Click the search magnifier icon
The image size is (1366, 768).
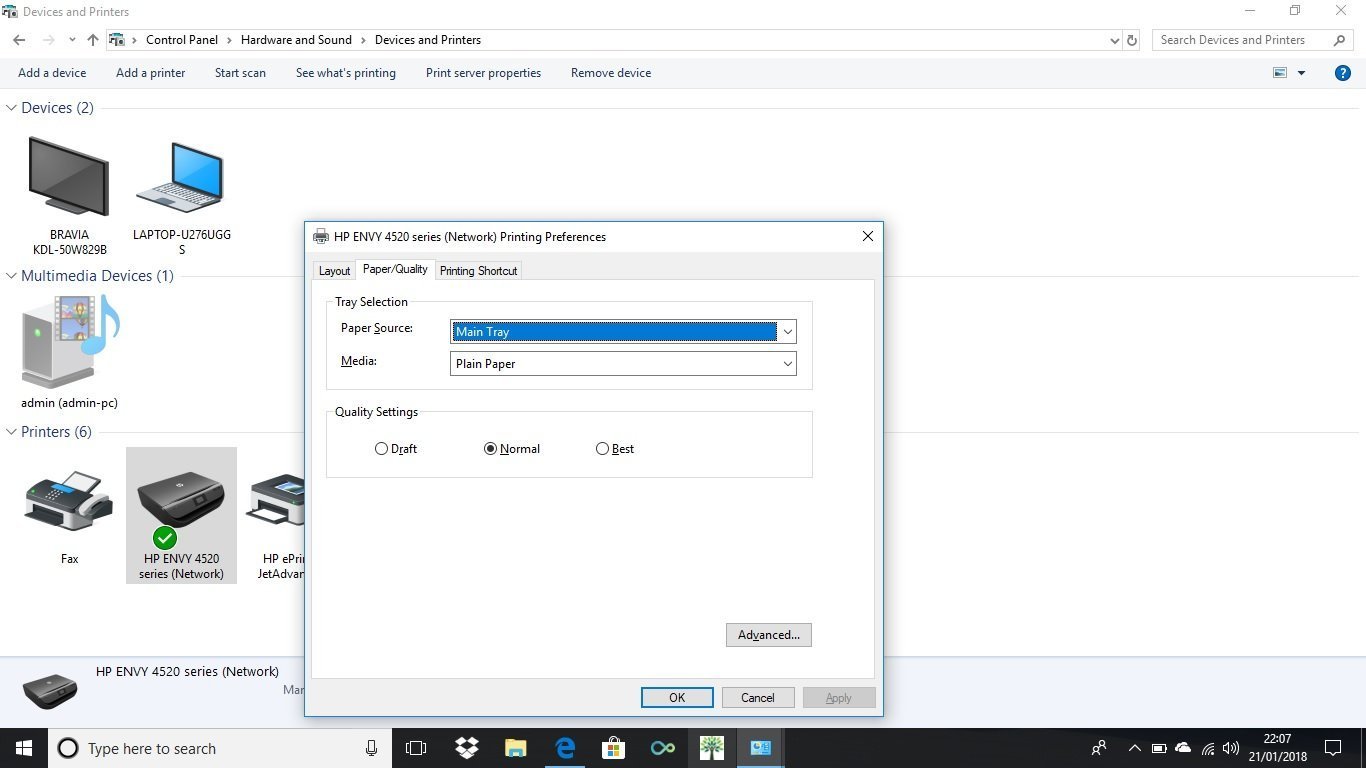pos(1339,40)
